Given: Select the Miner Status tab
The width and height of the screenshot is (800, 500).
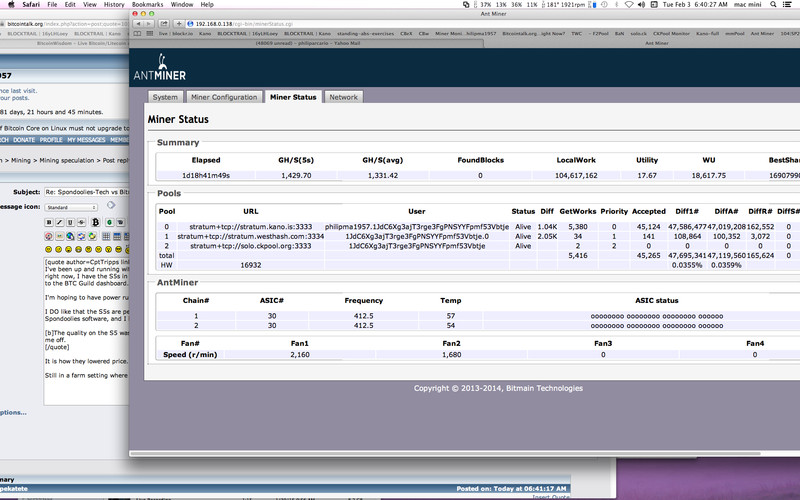Looking at the screenshot, I should [x=293, y=97].
